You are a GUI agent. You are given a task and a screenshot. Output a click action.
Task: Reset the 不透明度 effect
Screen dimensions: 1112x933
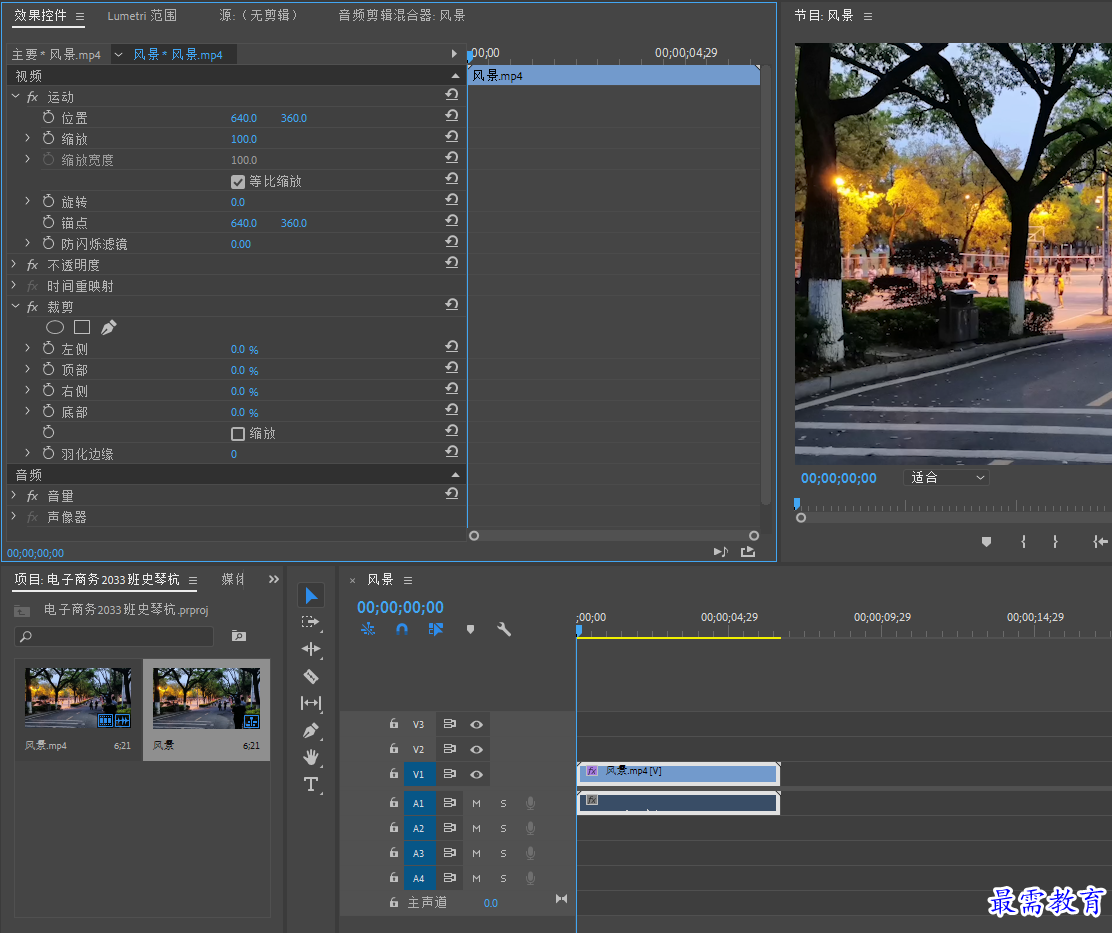coord(452,263)
